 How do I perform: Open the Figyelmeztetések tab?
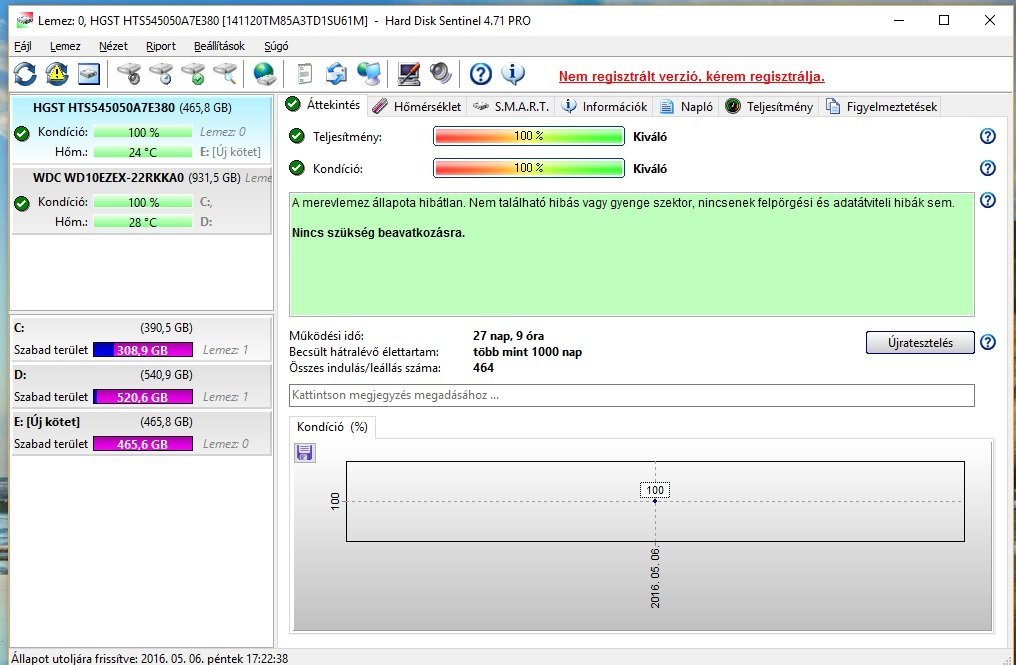pos(881,106)
